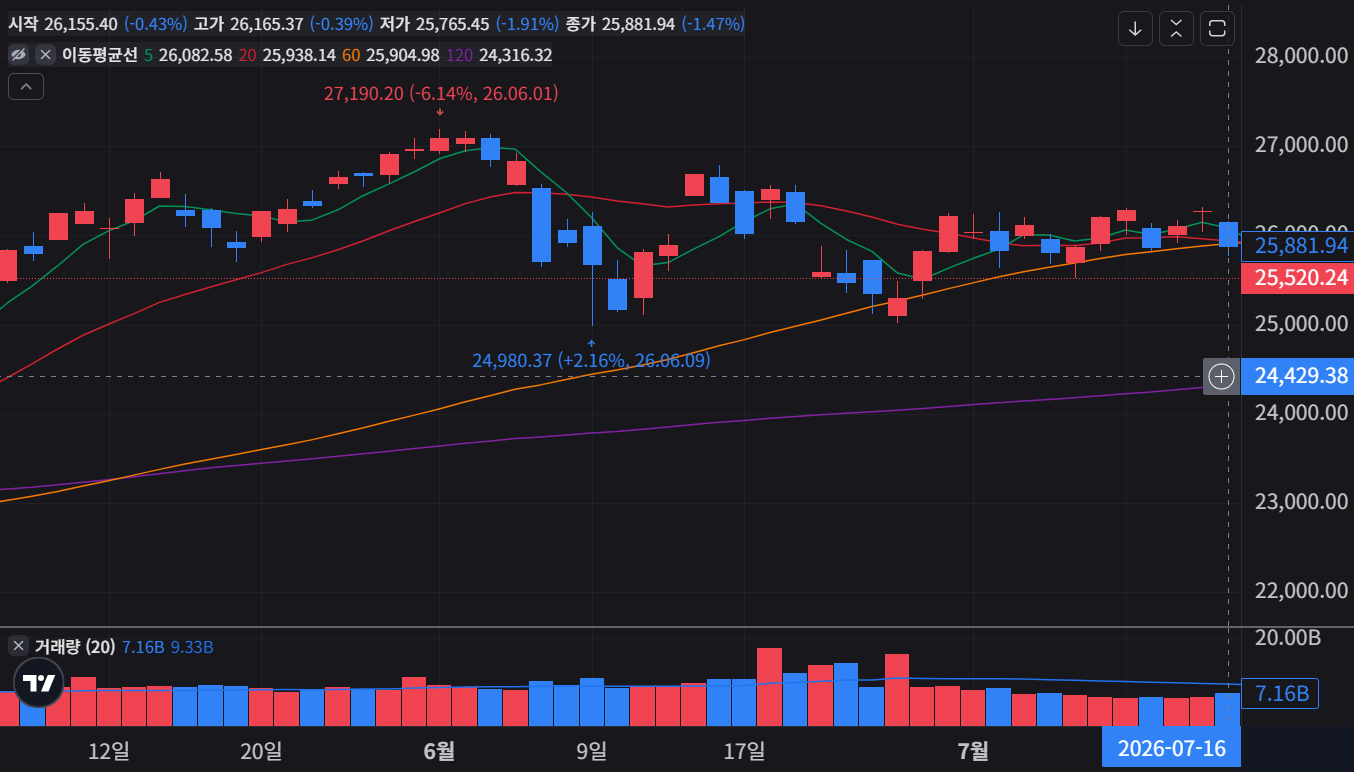Click the 27,000.00 price axis label
This screenshot has width=1354, height=772.
pos(1301,145)
